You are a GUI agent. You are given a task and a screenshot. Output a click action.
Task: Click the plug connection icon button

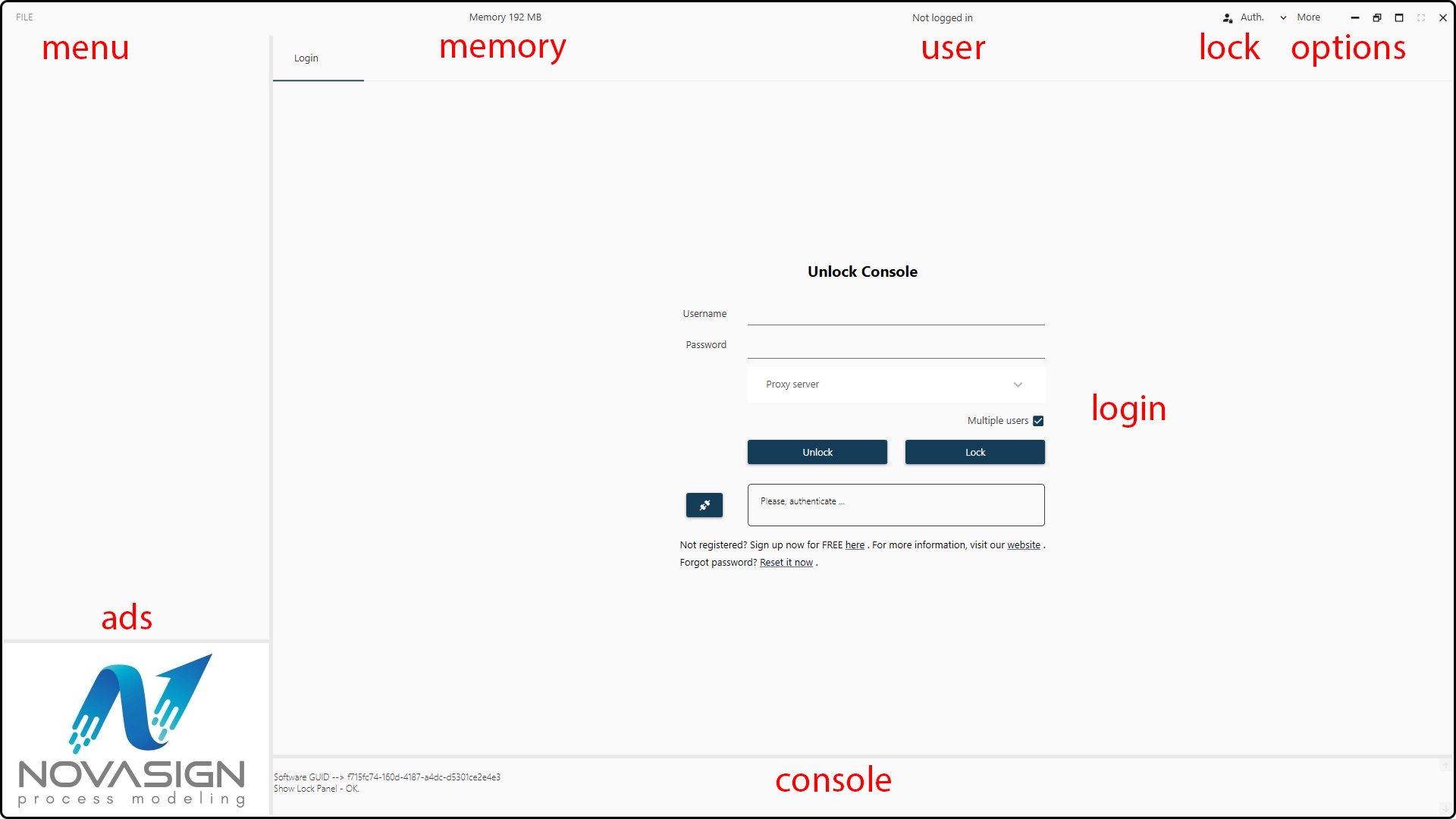704,505
